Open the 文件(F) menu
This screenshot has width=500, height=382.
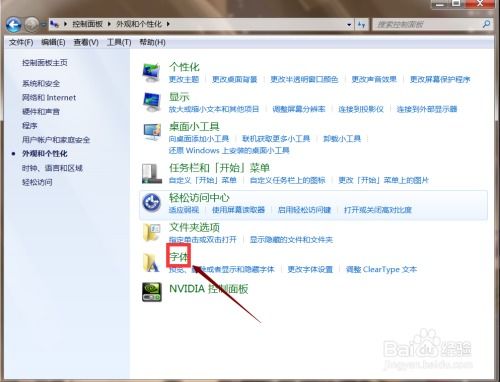tap(21, 42)
